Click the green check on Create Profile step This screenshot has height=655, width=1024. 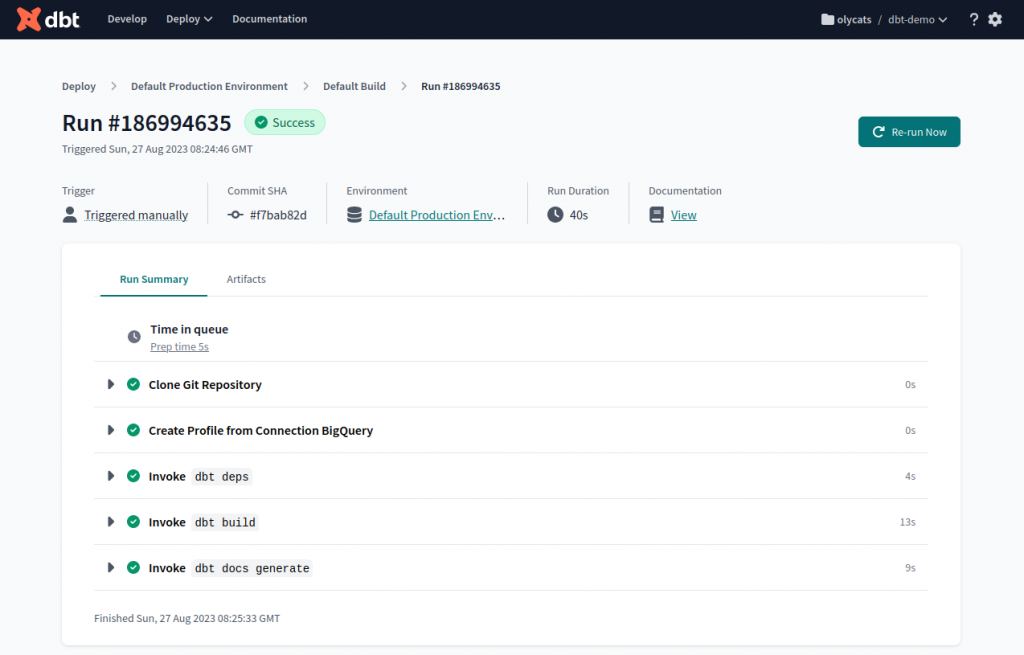pyautogui.click(x=133, y=430)
